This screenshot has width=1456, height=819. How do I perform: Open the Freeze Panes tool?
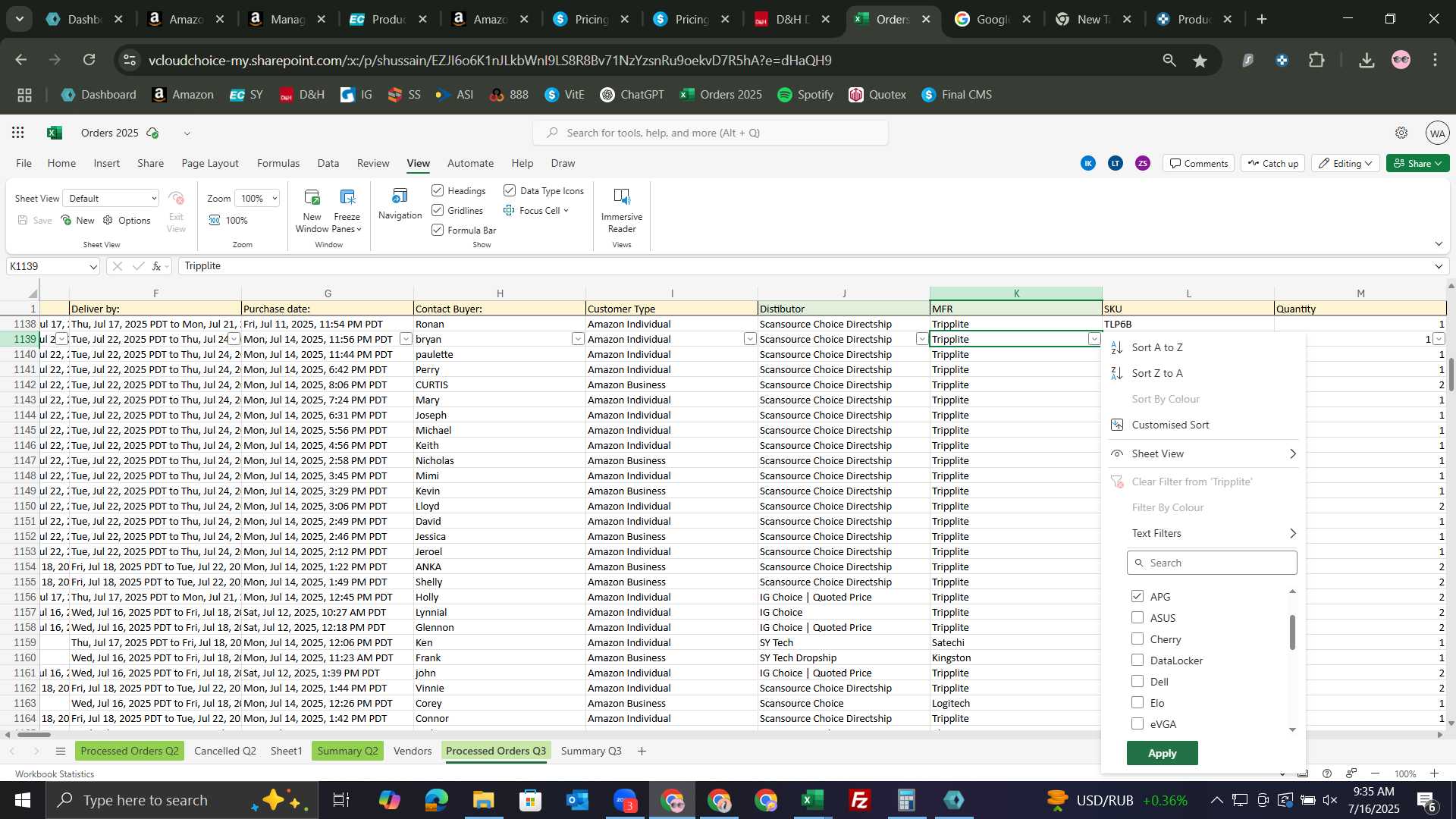[347, 211]
